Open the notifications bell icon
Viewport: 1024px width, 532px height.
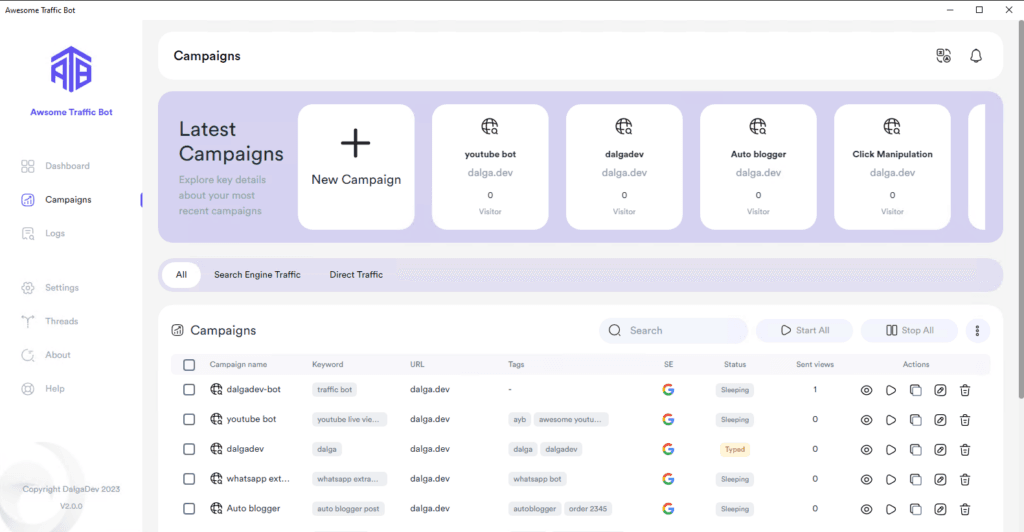point(976,56)
